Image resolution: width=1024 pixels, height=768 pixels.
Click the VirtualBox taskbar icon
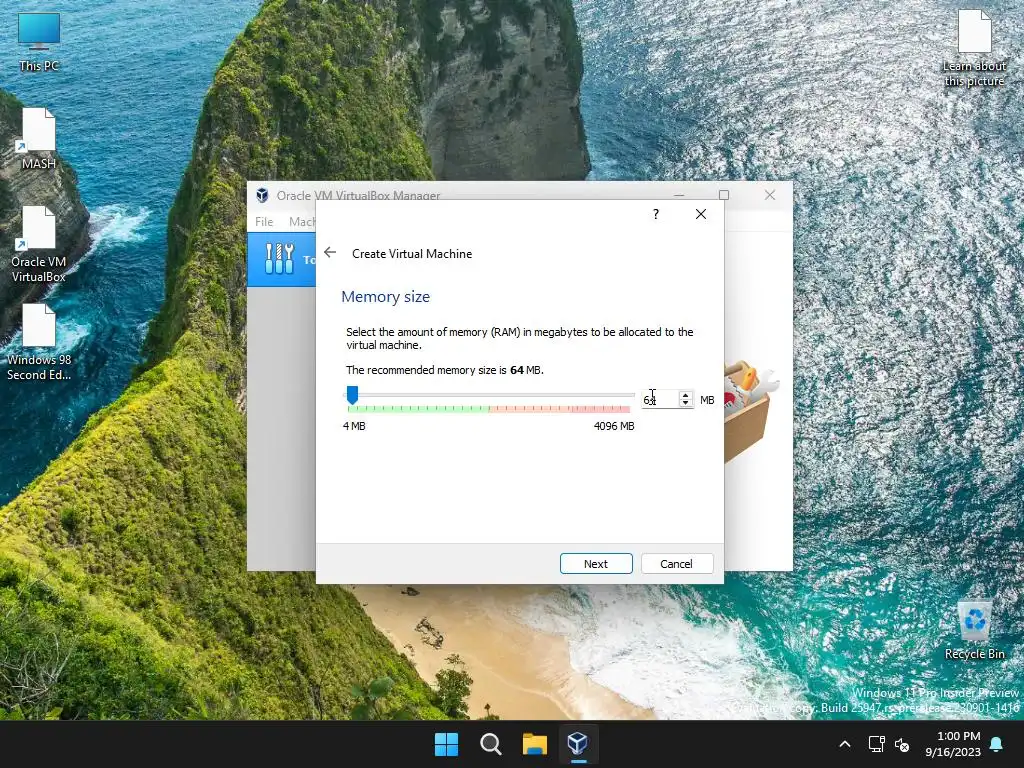578,744
